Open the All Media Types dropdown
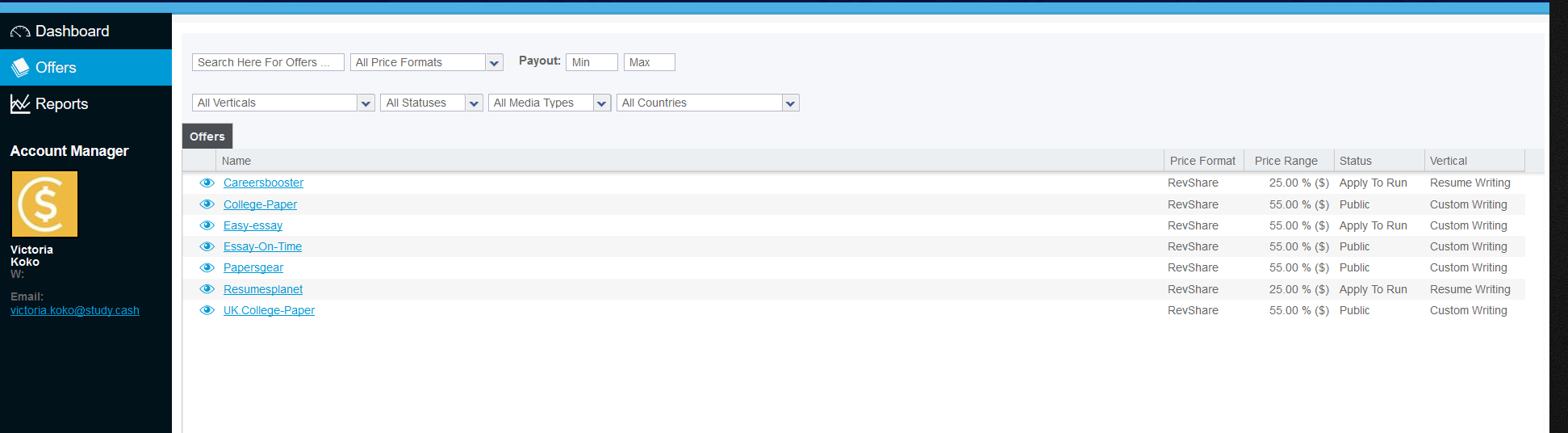This screenshot has height=433, width=1568. (550, 103)
